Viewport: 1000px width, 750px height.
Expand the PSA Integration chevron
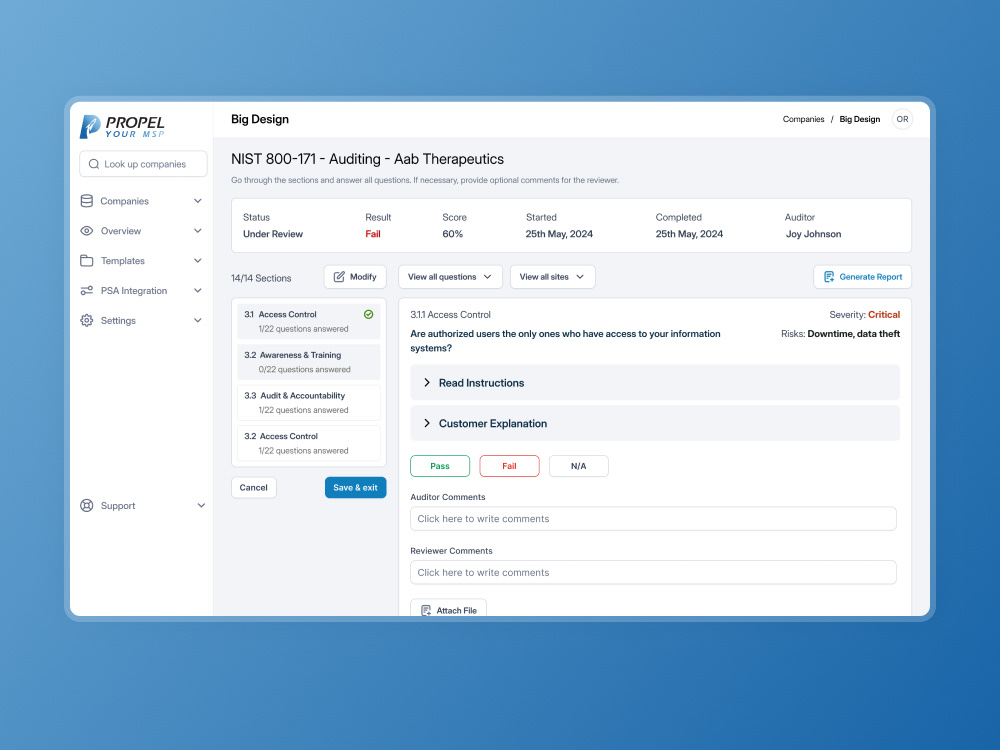(x=198, y=290)
